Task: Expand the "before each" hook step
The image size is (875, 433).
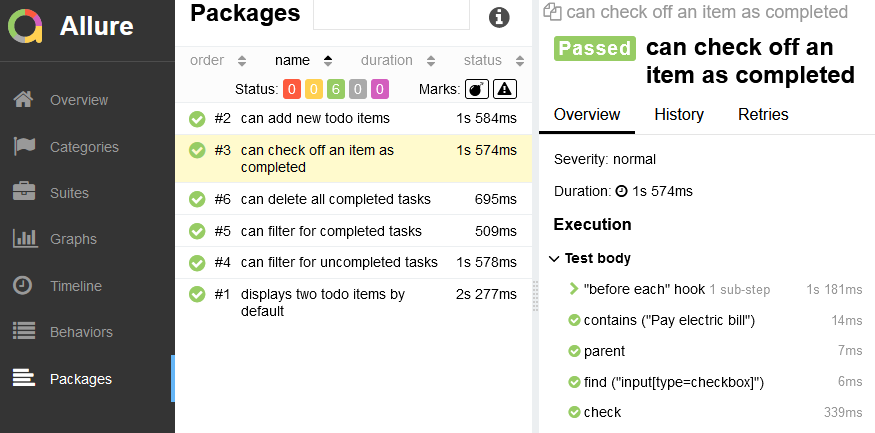Action: (573, 289)
